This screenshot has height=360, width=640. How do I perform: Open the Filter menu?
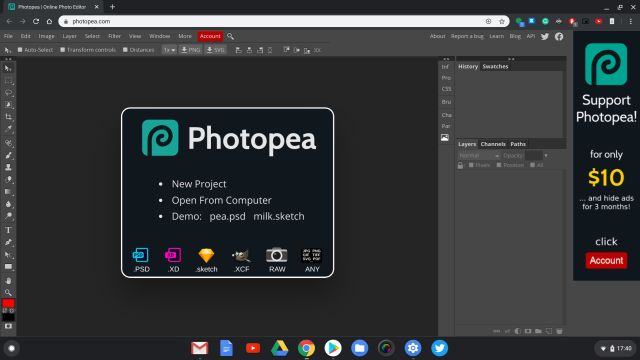[114, 36]
